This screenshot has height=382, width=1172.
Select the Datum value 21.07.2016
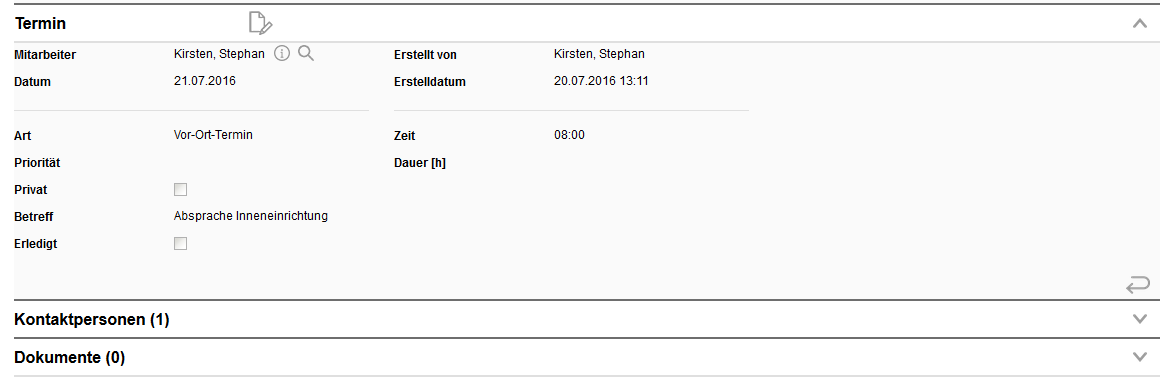point(205,81)
